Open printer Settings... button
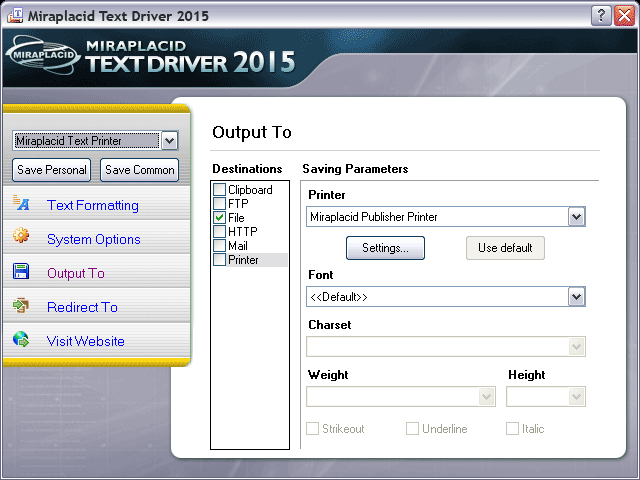Image resolution: width=640 pixels, height=480 pixels. [x=385, y=248]
